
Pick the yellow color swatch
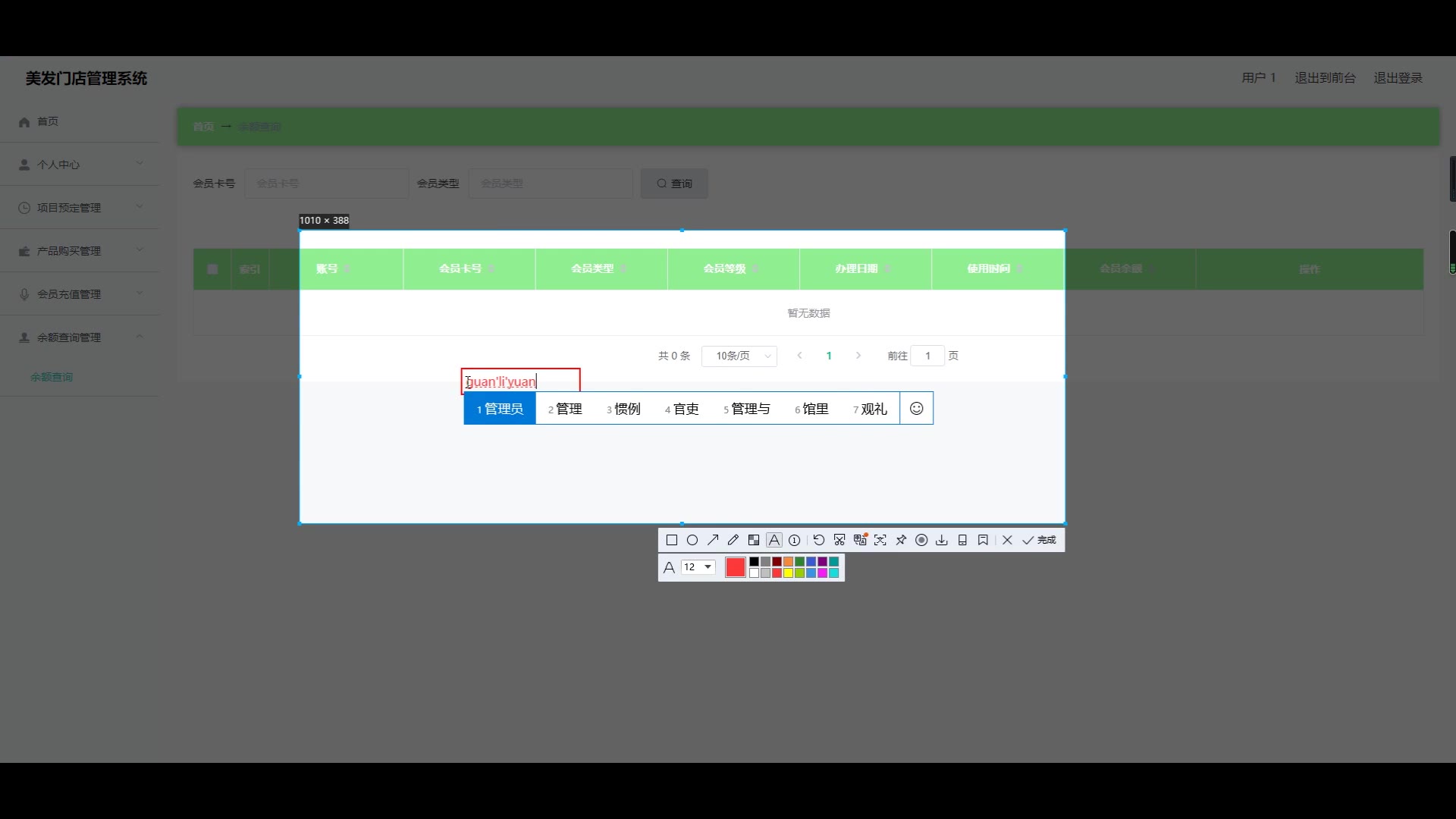click(x=788, y=573)
